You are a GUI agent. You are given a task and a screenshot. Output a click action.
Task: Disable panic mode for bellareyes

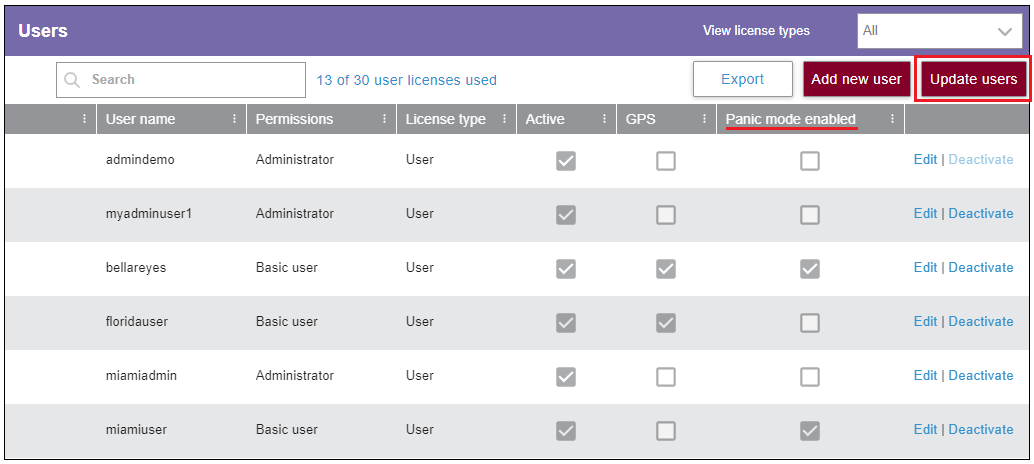click(810, 269)
